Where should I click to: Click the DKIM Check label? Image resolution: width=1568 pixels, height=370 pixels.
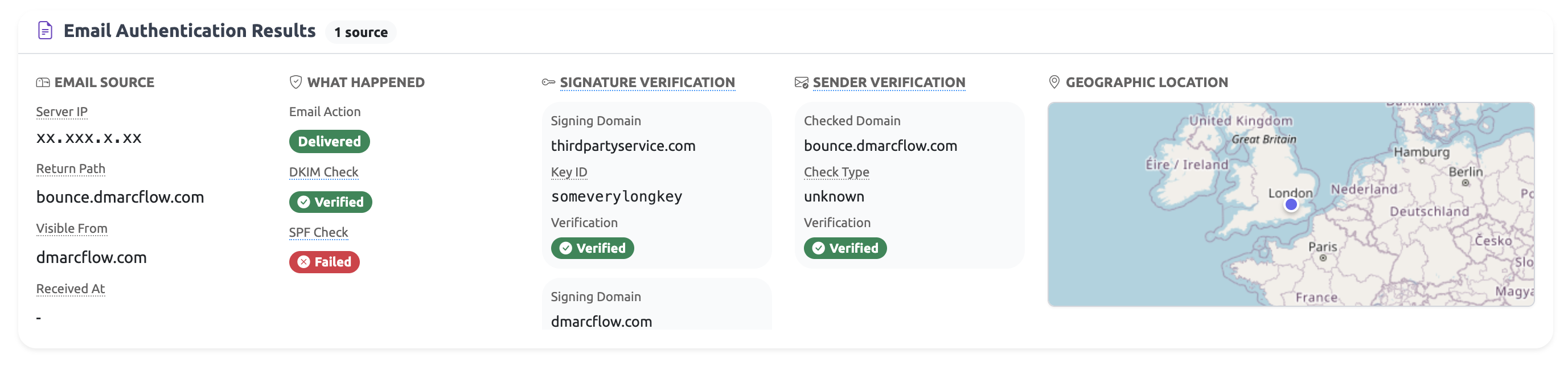click(x=323, y=172)
